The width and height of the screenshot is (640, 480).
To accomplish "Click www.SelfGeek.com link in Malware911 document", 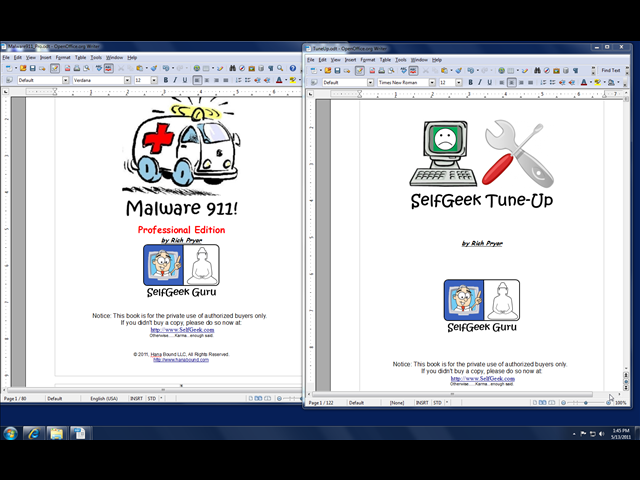I will point(182,329).
